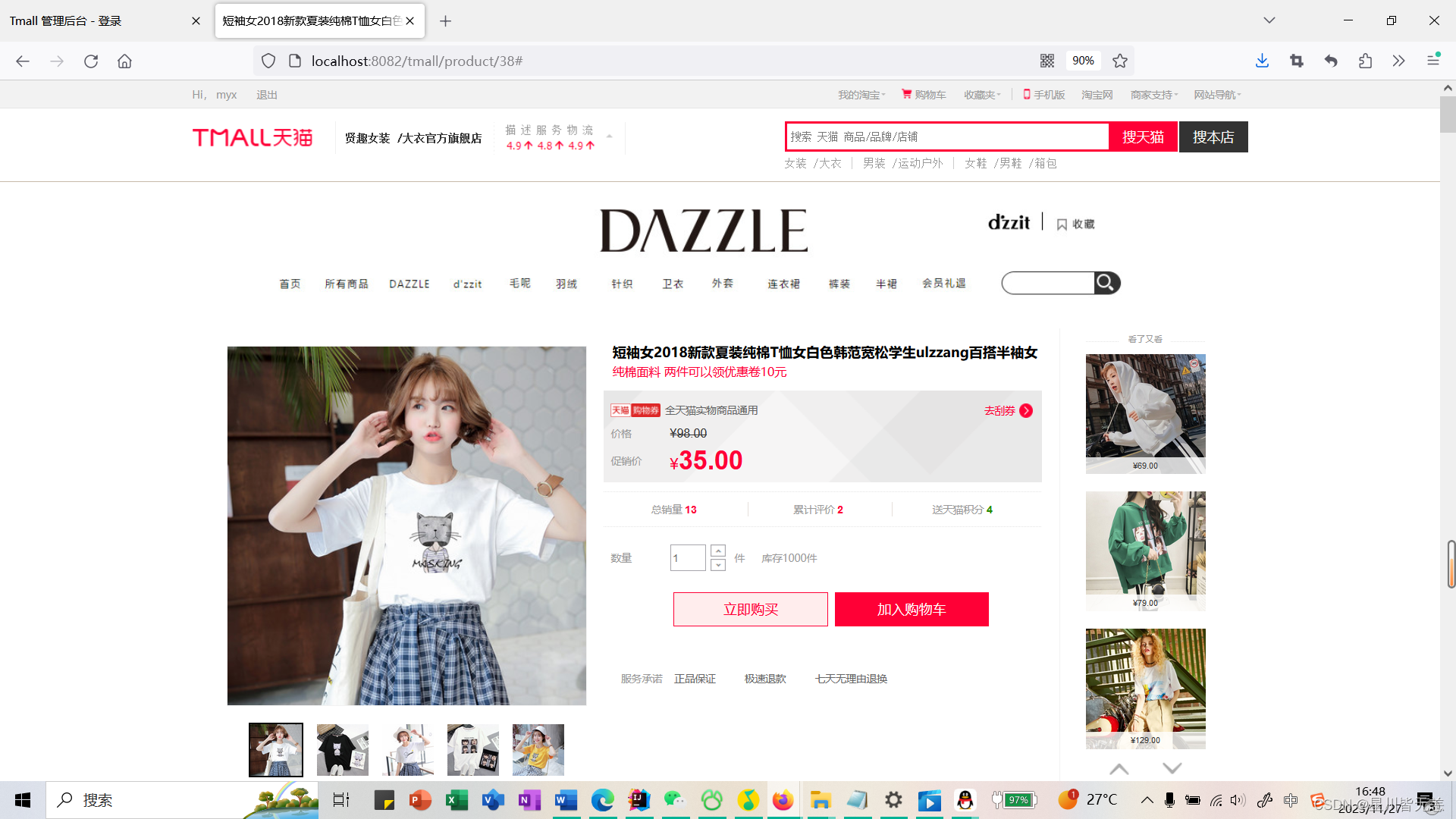Click the undo arrow icon in toolbar
Screen dimensions: 1456x819
click(1331, 61)
